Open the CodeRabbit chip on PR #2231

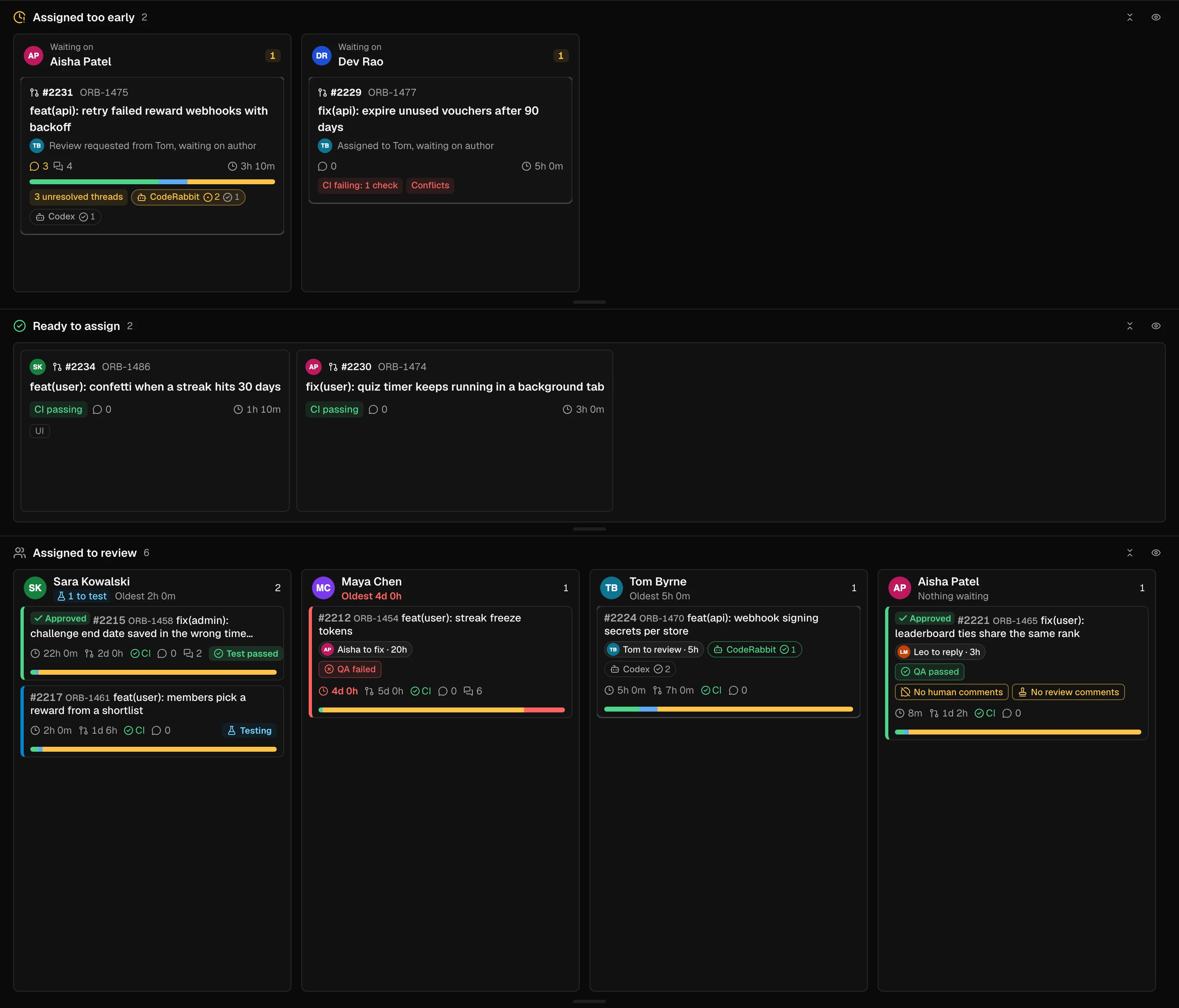[188, 197]
